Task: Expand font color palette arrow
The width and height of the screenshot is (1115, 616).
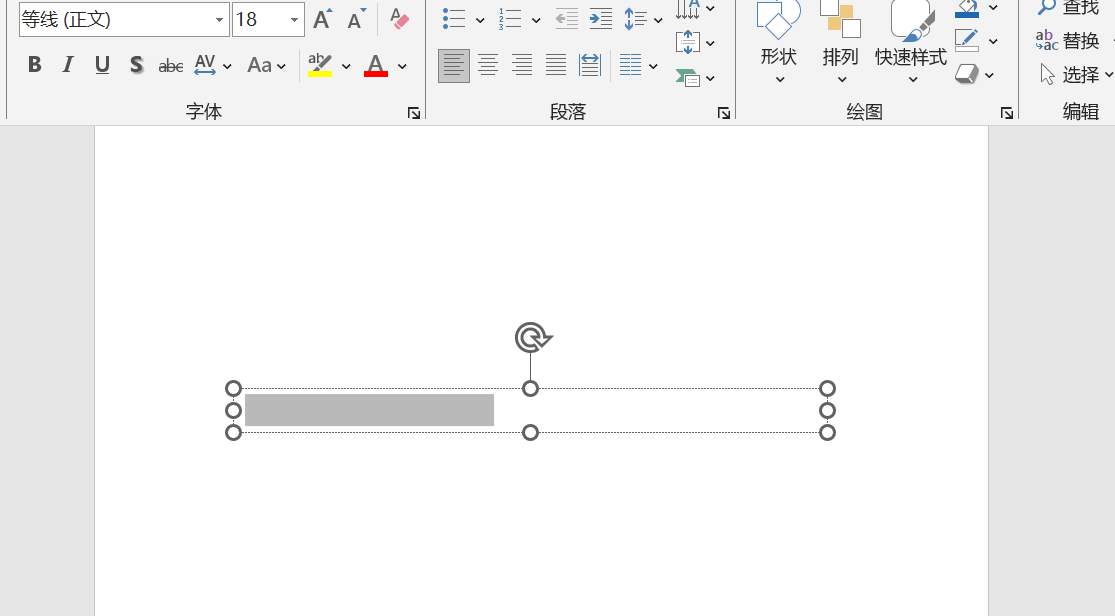Action: click(x=402, y=66)
